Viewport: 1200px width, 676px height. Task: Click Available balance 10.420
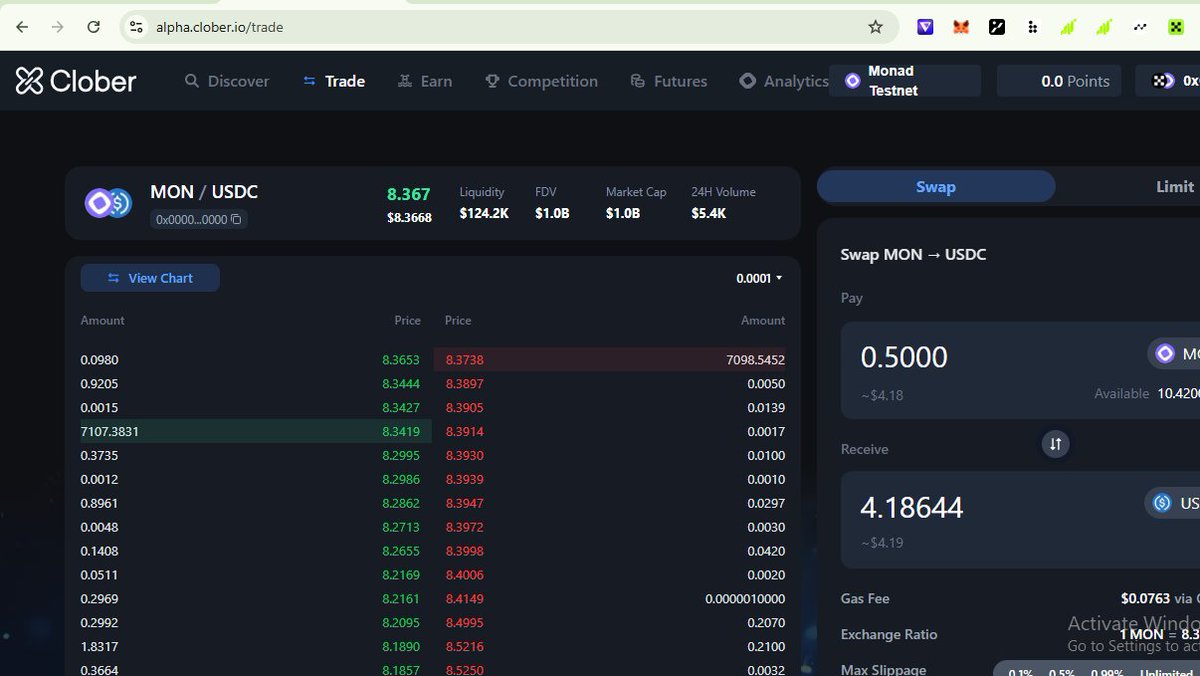1147,393
